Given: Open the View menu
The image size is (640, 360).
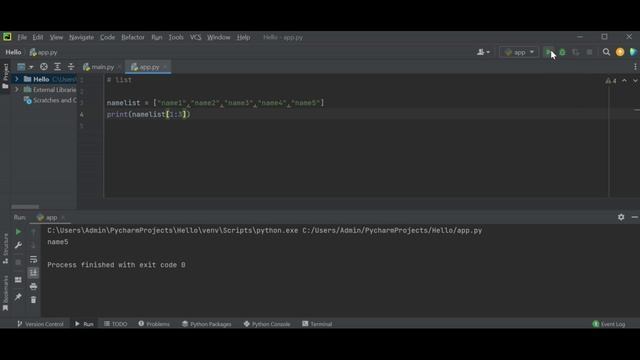Looking at the screenshot, I should [x=56, y=37].
